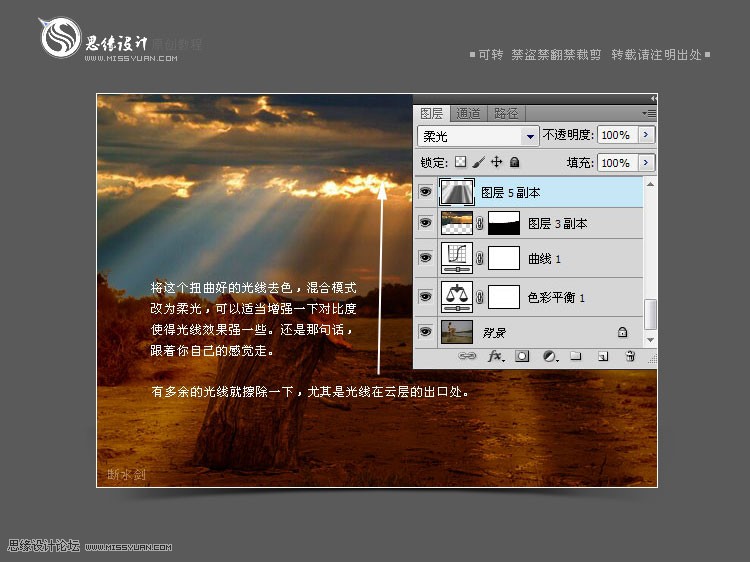Click the delete layer trash icon
This screenshot has width=750, height=562.
point(630,356)
